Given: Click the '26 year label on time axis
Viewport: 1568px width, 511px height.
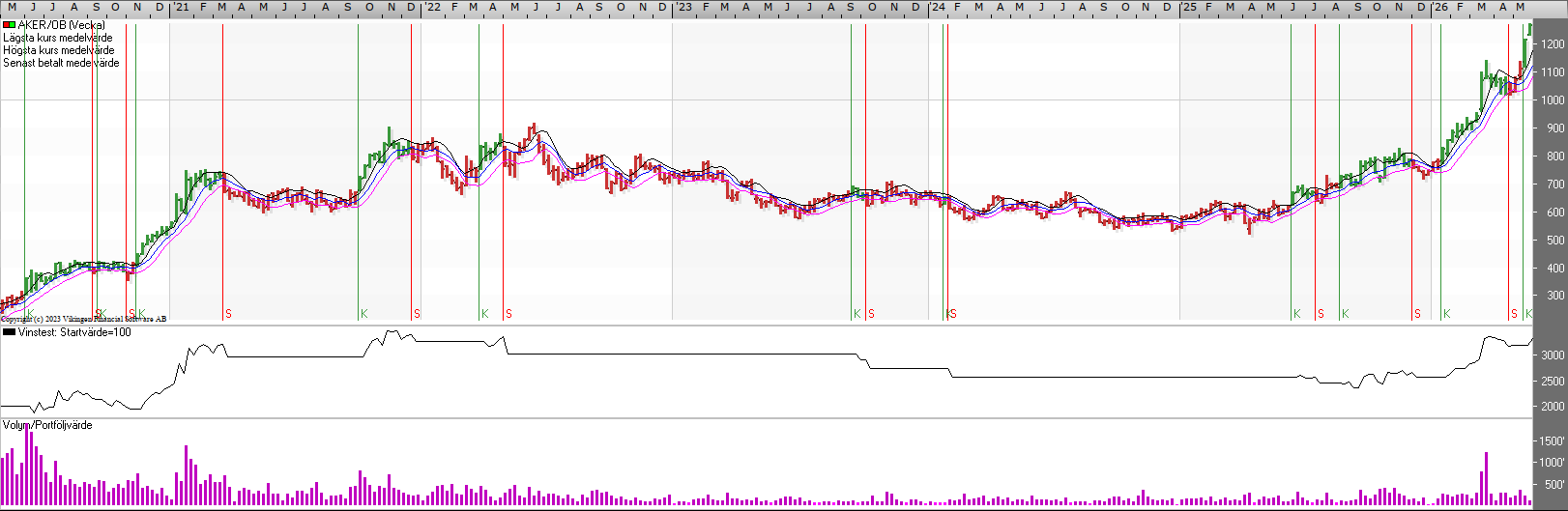Looking at the screenshot, I should pyautogui.click(x=1440, y=7).
